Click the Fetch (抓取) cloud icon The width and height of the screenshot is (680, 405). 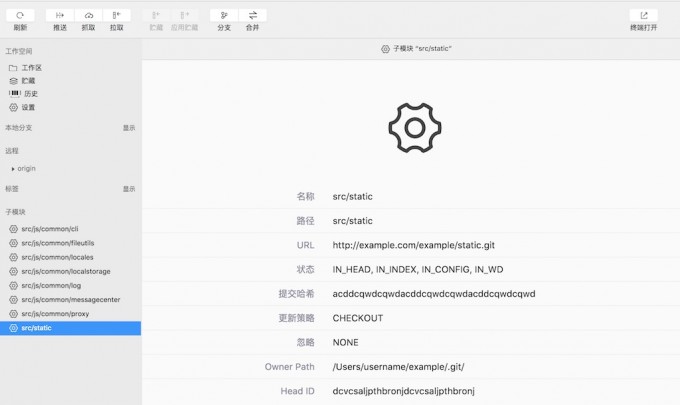(88, 15)
